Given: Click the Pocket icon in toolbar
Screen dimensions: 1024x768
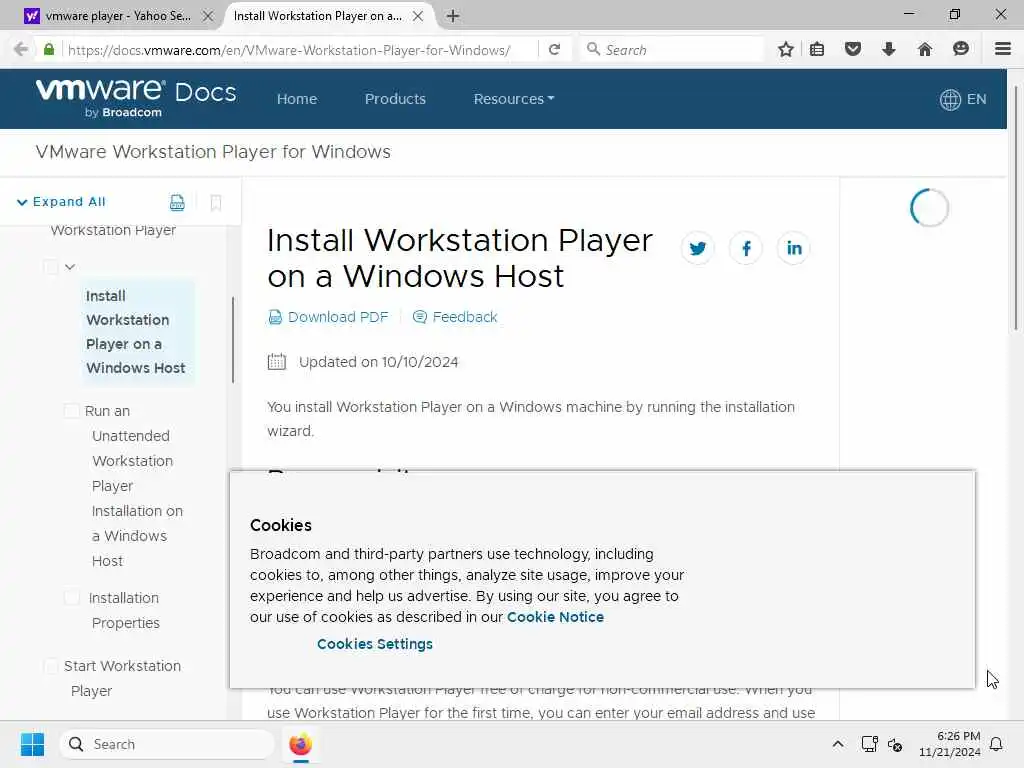Looking at the screenshot, I should (x=853, y=49).
